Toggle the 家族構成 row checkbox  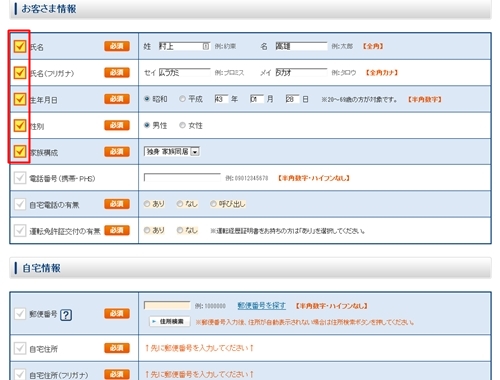coord(20,151)
